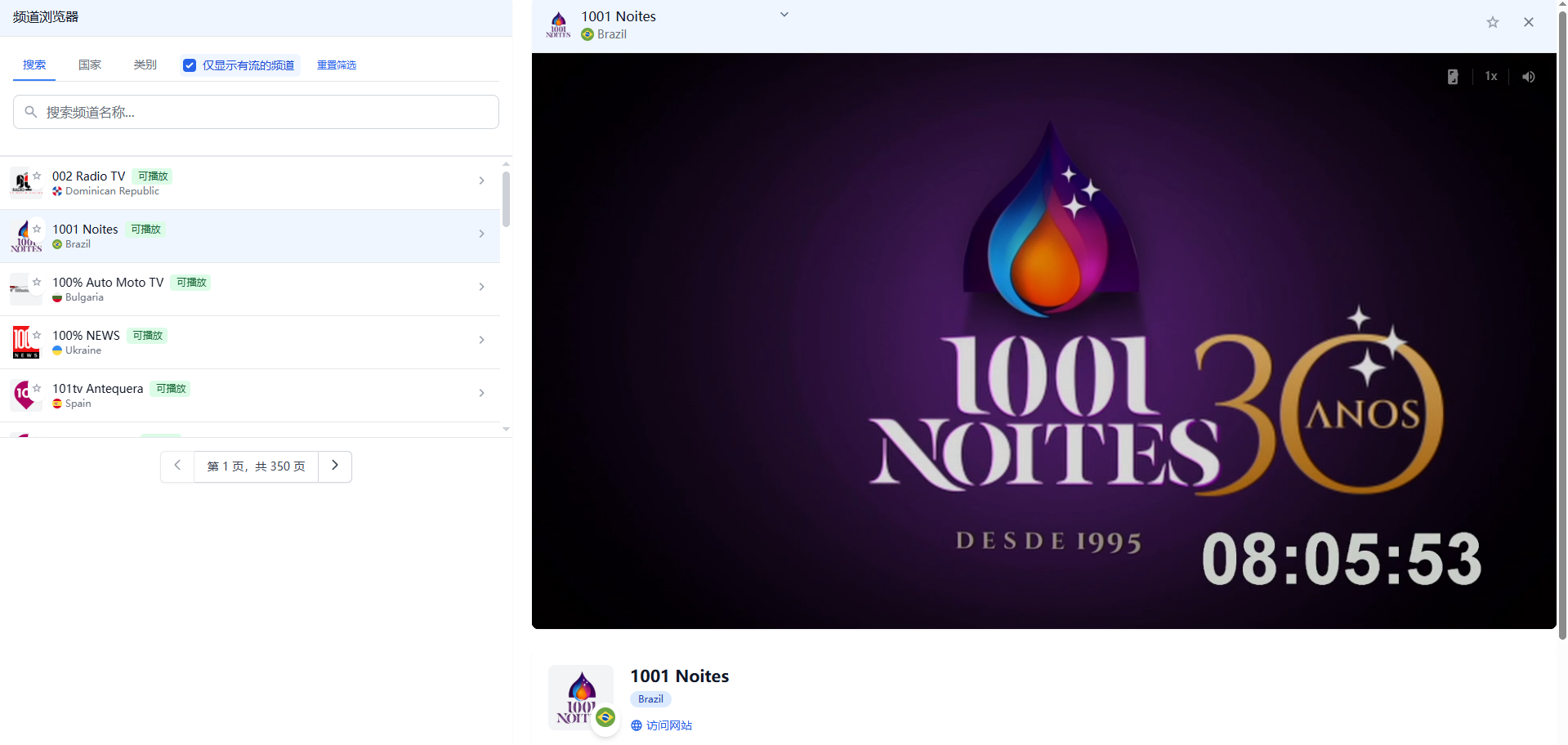Close the 1001 Noites player panel
Image resolution: width=1568 pixels, height=745 pixels.
tap(1528, 22)
